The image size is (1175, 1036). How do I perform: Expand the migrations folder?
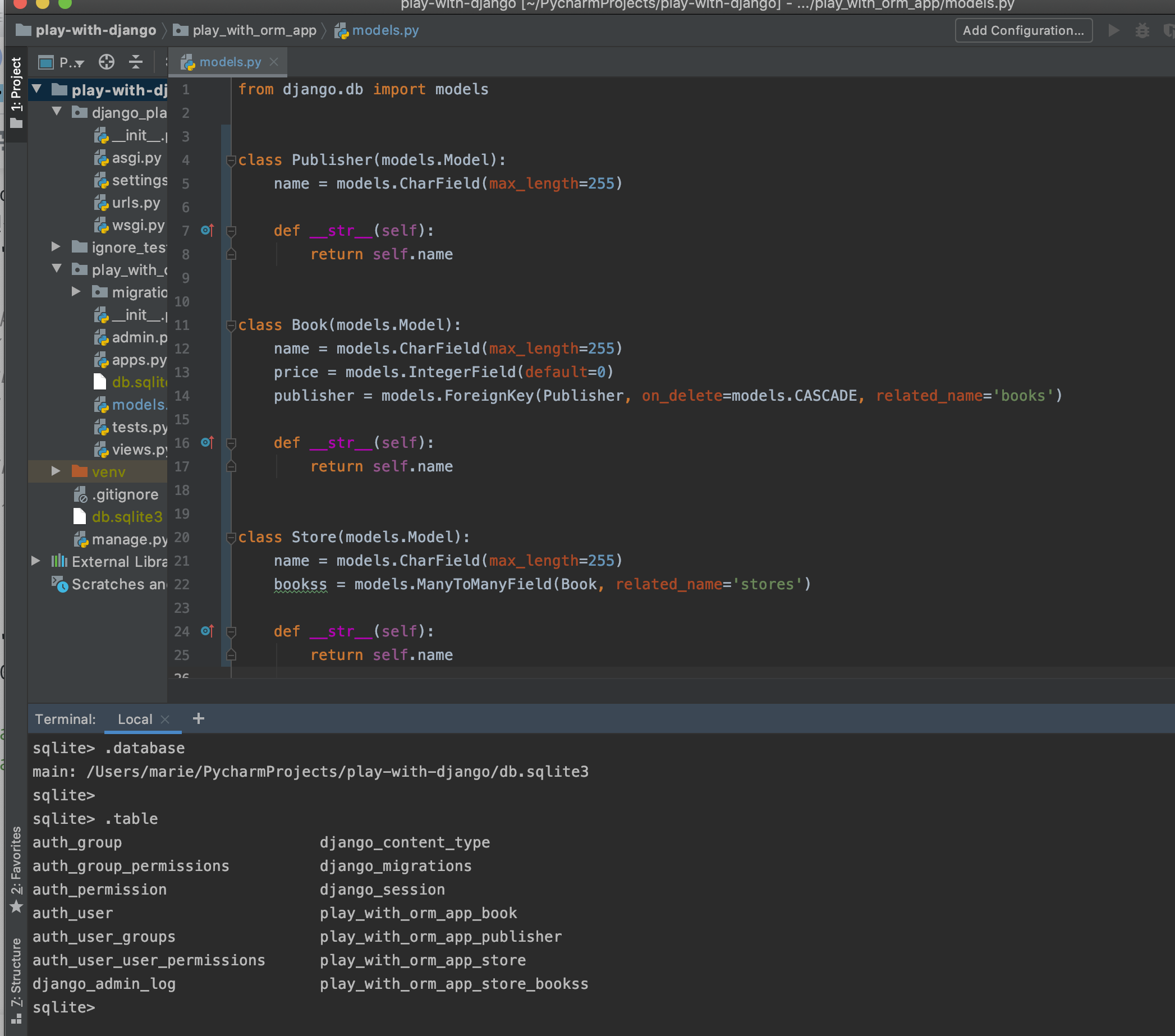(x=75, y=291)
